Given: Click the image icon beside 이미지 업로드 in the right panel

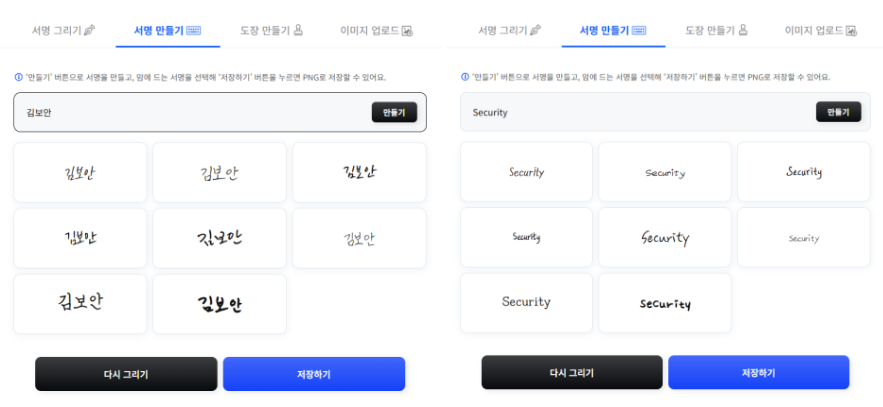Looking at the screenshot, I should [x=852, y=31].
